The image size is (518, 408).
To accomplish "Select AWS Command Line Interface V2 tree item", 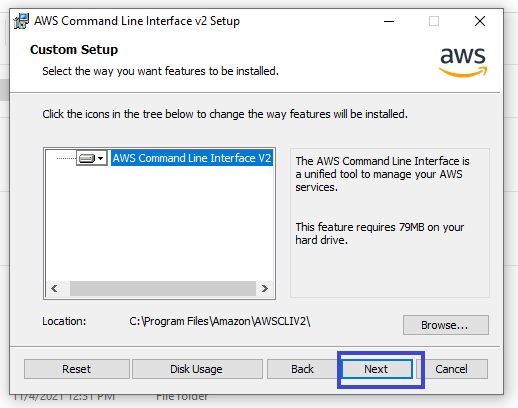I will 192,158.
